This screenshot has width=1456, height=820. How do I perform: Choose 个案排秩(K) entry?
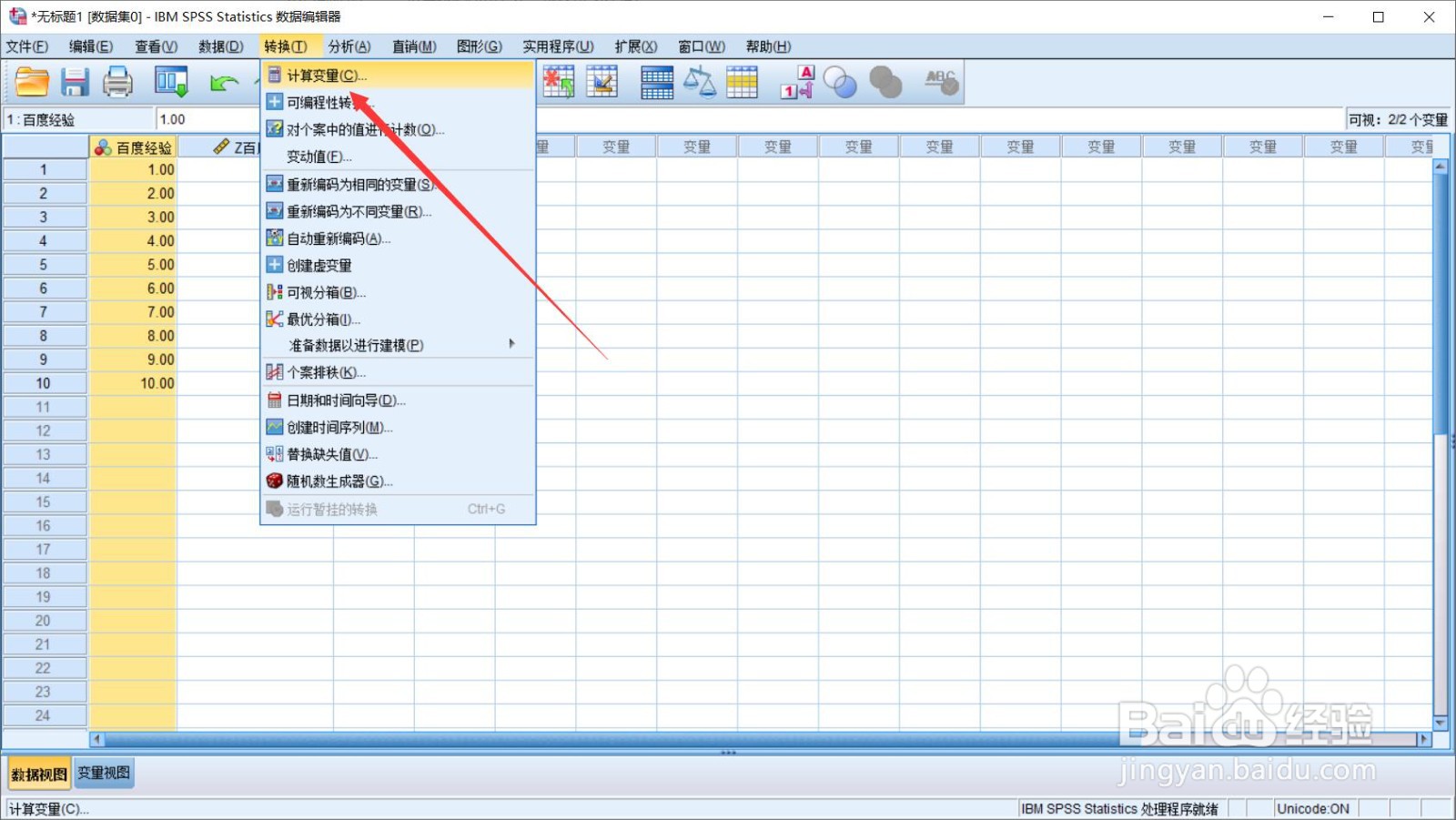tap(398, 372)
